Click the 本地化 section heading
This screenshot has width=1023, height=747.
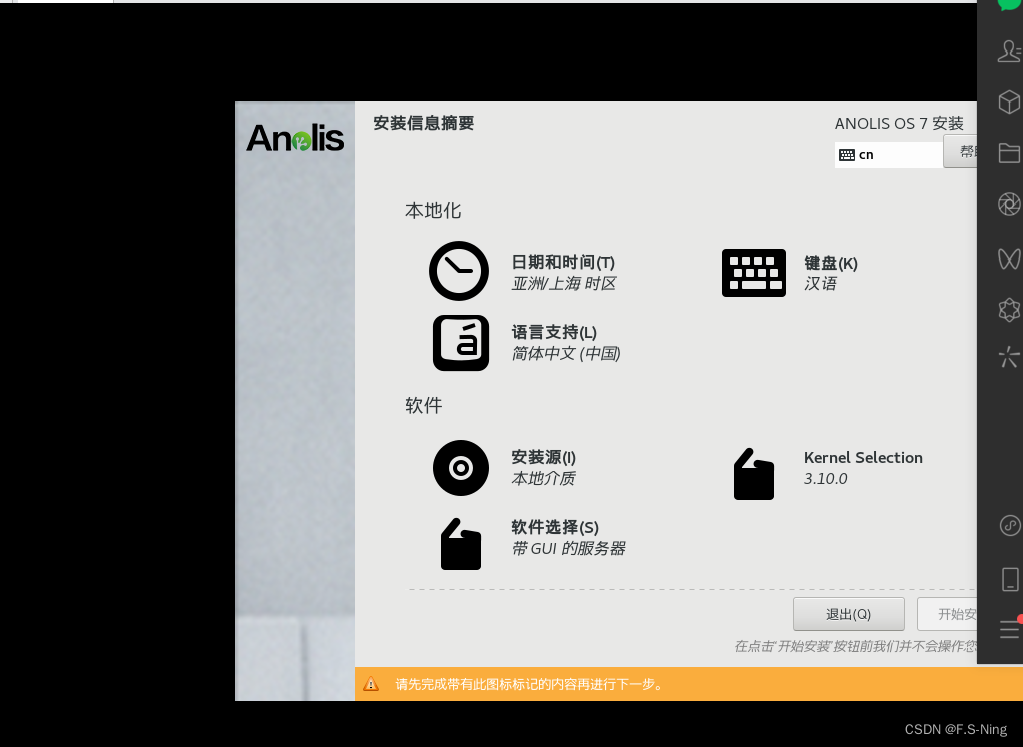coord(433,211)
